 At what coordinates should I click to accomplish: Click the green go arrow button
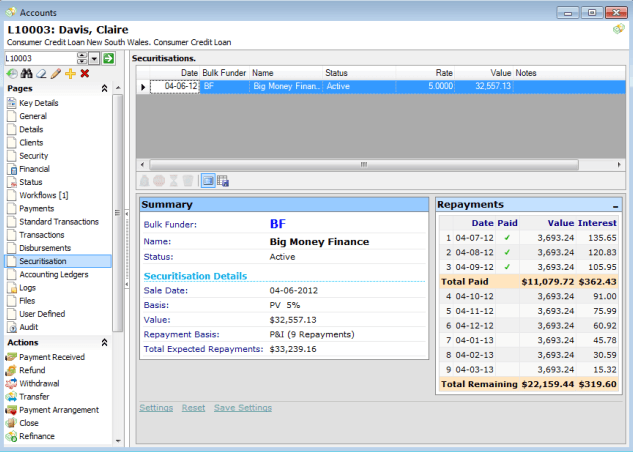click(108, 59)
